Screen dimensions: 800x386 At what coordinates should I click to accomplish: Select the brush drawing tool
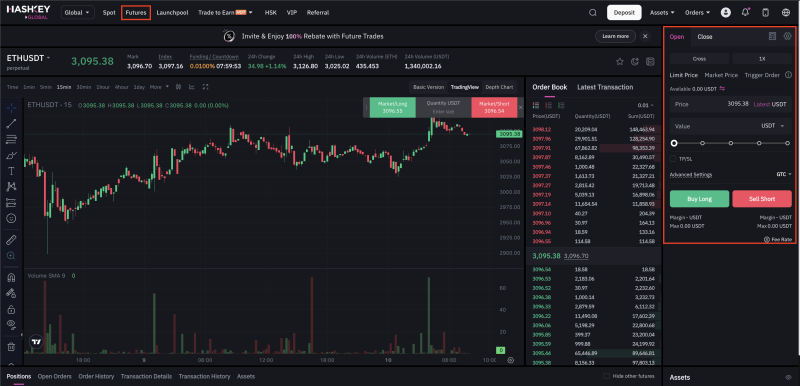click(x=11, y=155)
